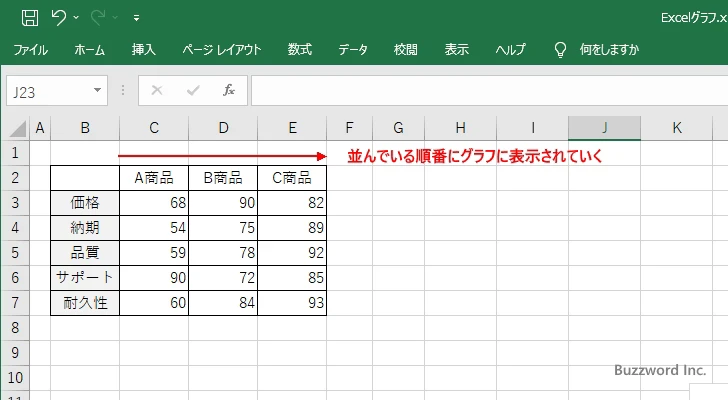
Task: Click inside the formula bar input
Action: pyautogui.click(x=480, y=90)
